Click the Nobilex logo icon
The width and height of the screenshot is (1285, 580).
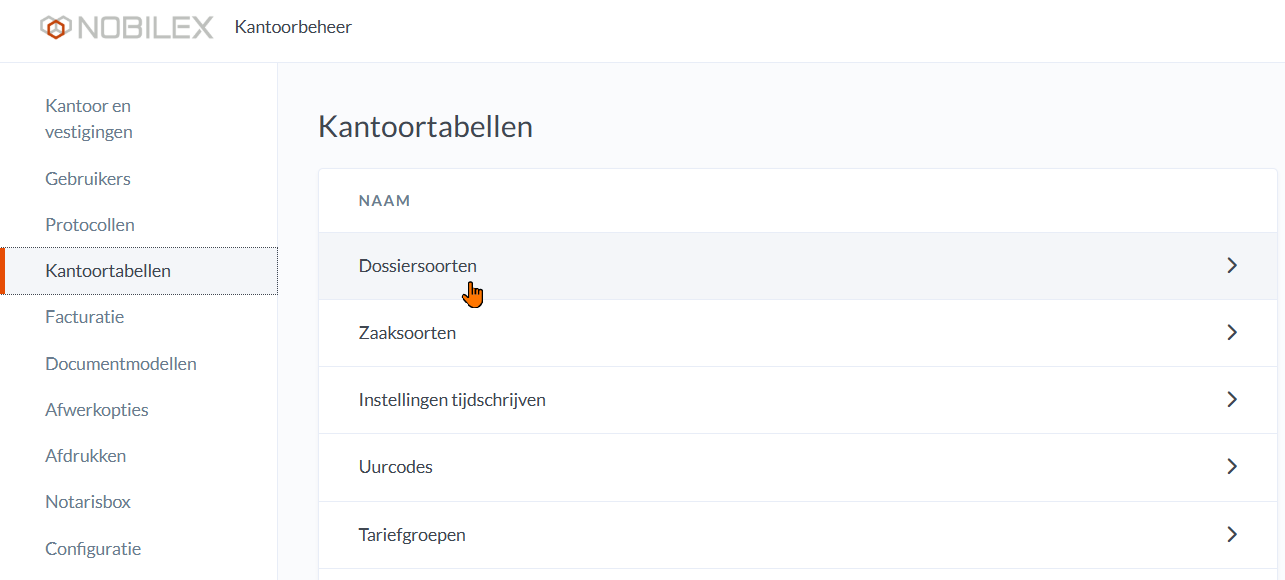(55, 28)
